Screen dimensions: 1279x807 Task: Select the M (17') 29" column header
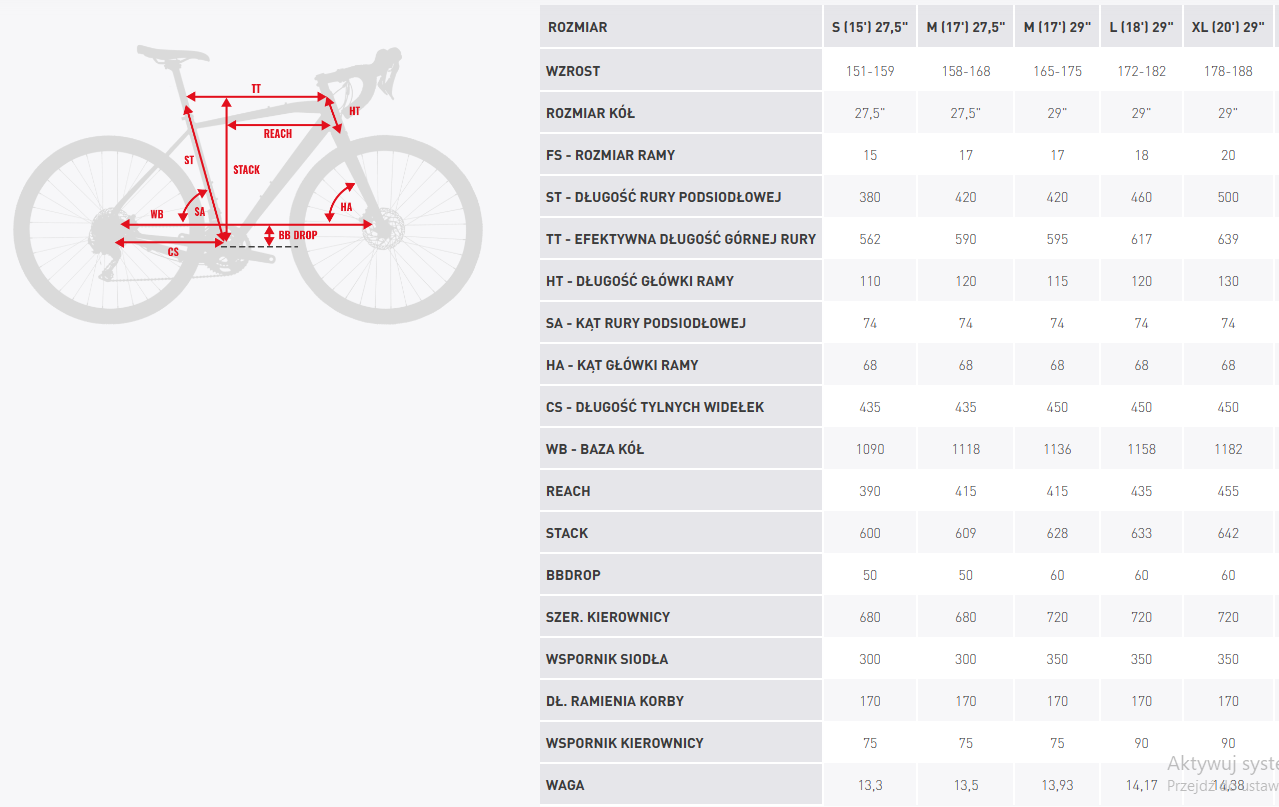click(1057, 27)
